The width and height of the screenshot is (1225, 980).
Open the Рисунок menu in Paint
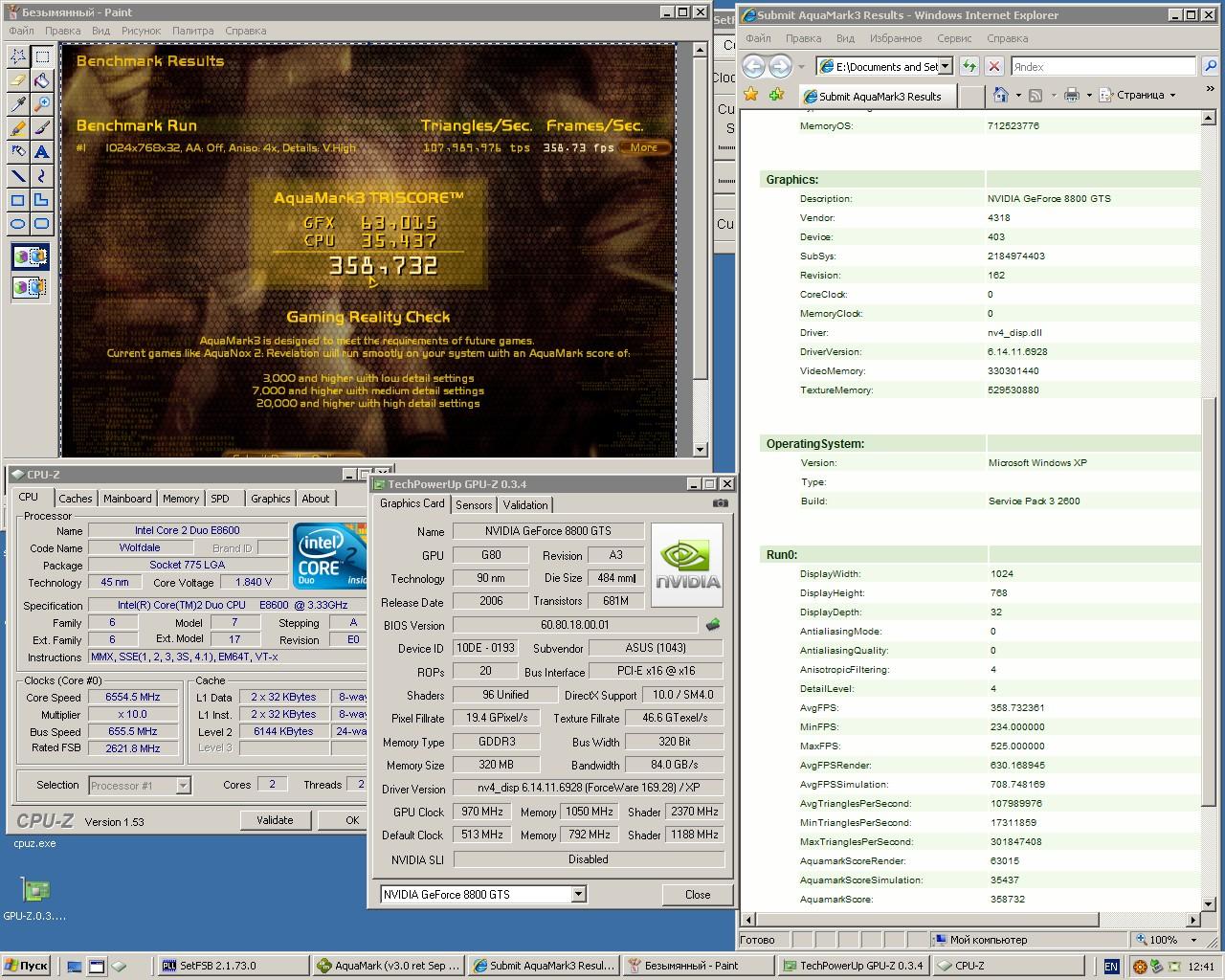(x=141, y=31)
